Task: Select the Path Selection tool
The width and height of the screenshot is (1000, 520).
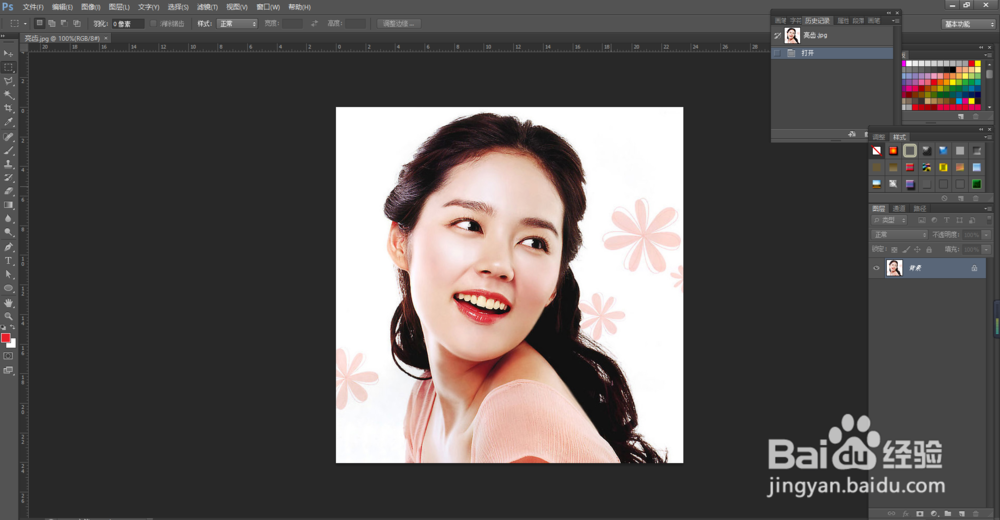Action: coord(8,274)
